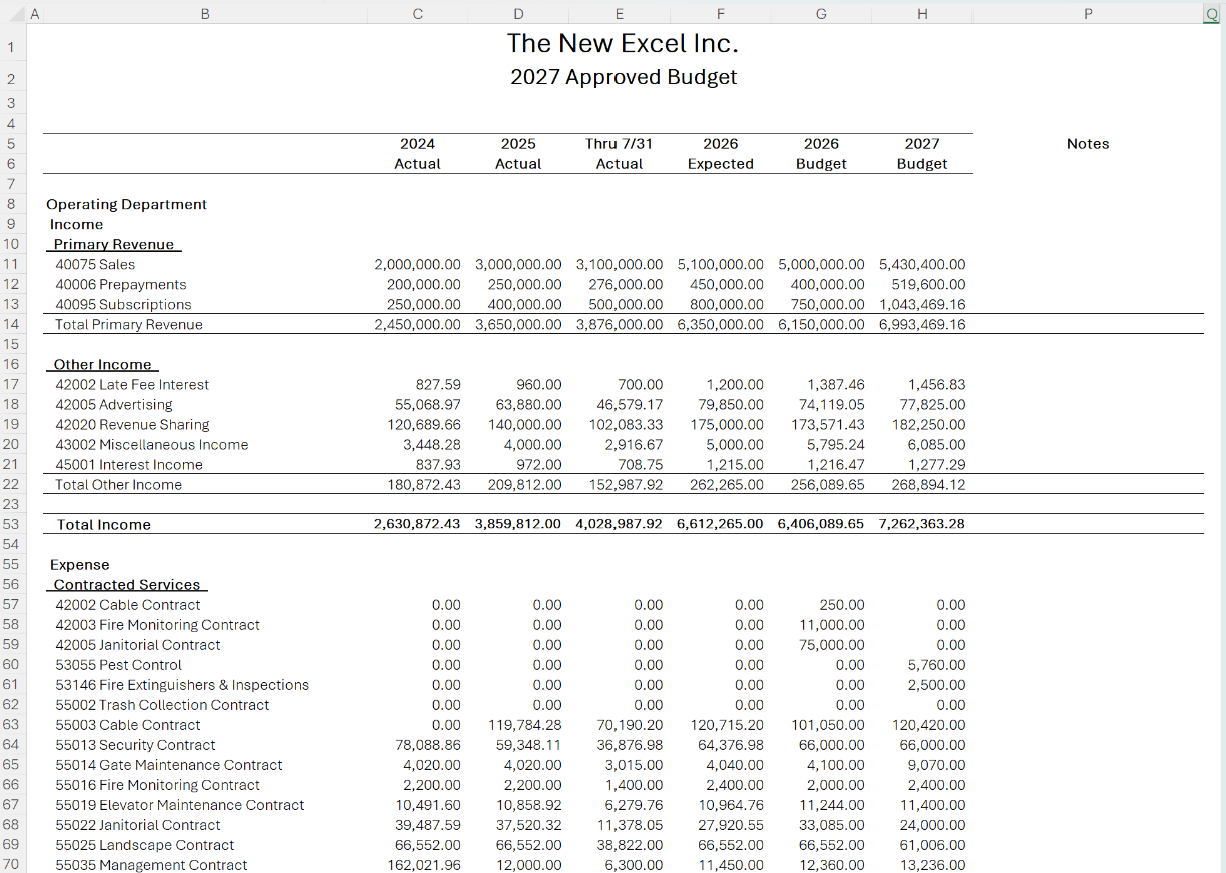This screenshot has height=873, width=1226.
Task: Select column F header
Action: [720, 13]
